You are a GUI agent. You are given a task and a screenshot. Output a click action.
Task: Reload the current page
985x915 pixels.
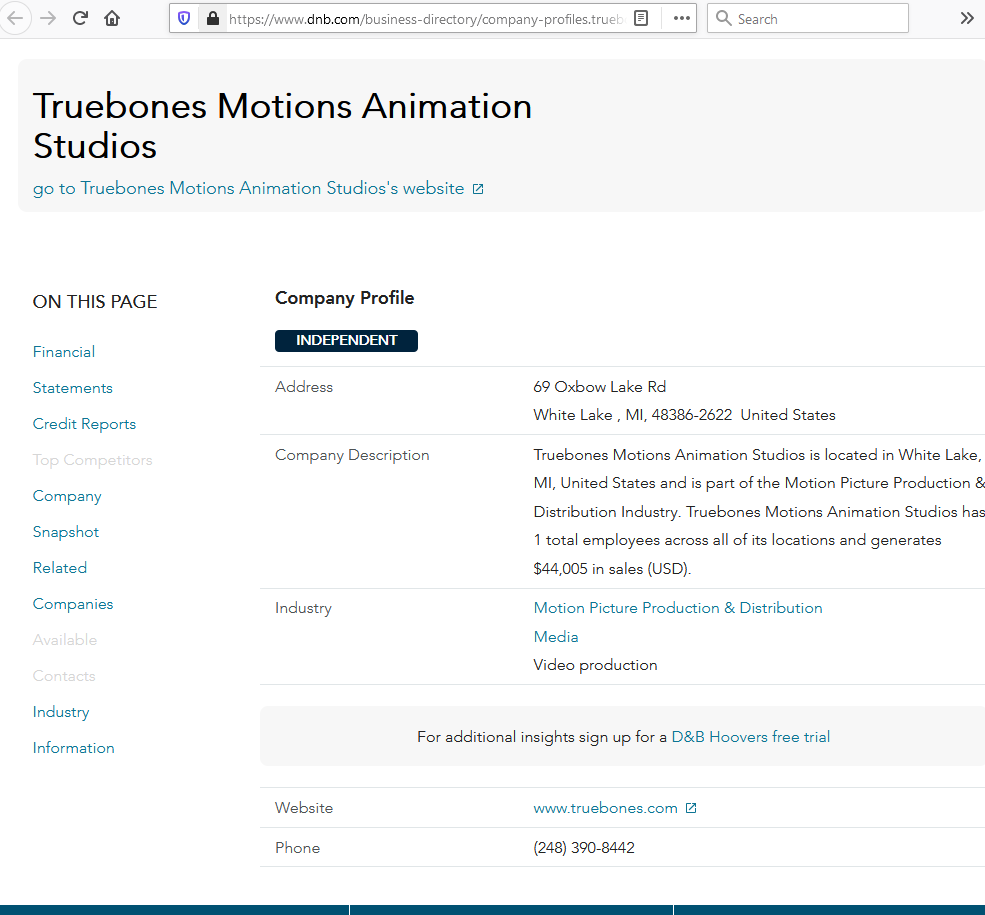click(x=80, y=18)
